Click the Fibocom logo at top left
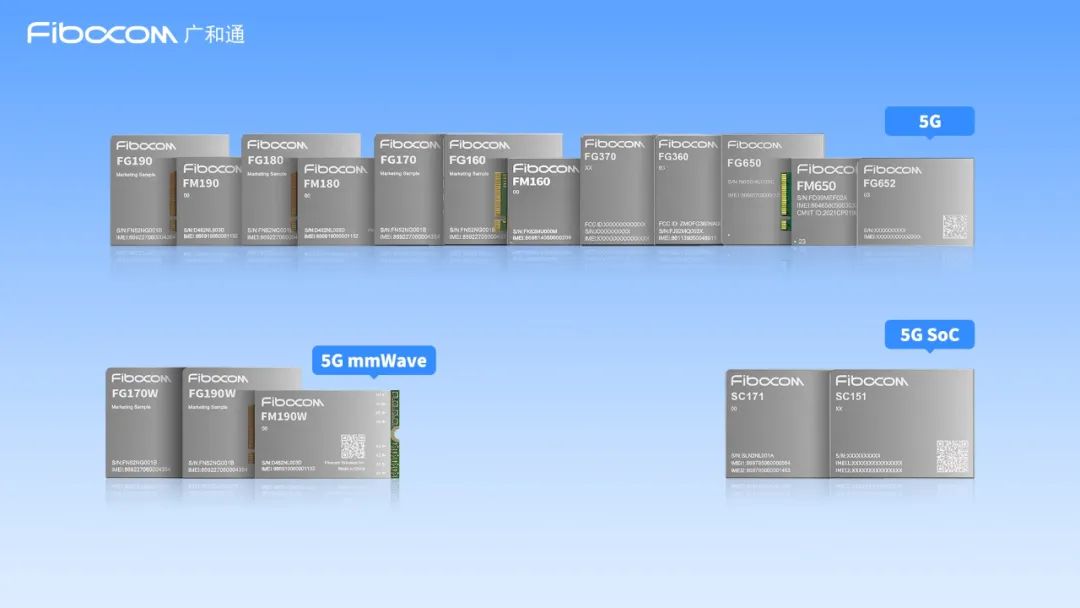Viewport: 1080px width, 608px height. [x=102, y=34]
